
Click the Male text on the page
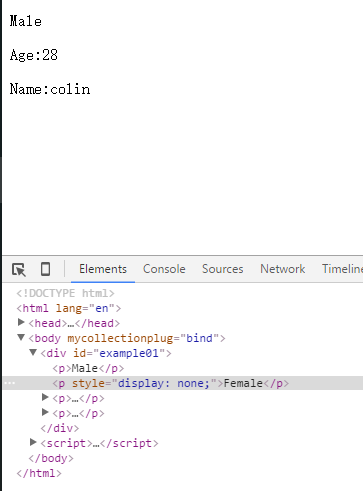pos(26,21)
